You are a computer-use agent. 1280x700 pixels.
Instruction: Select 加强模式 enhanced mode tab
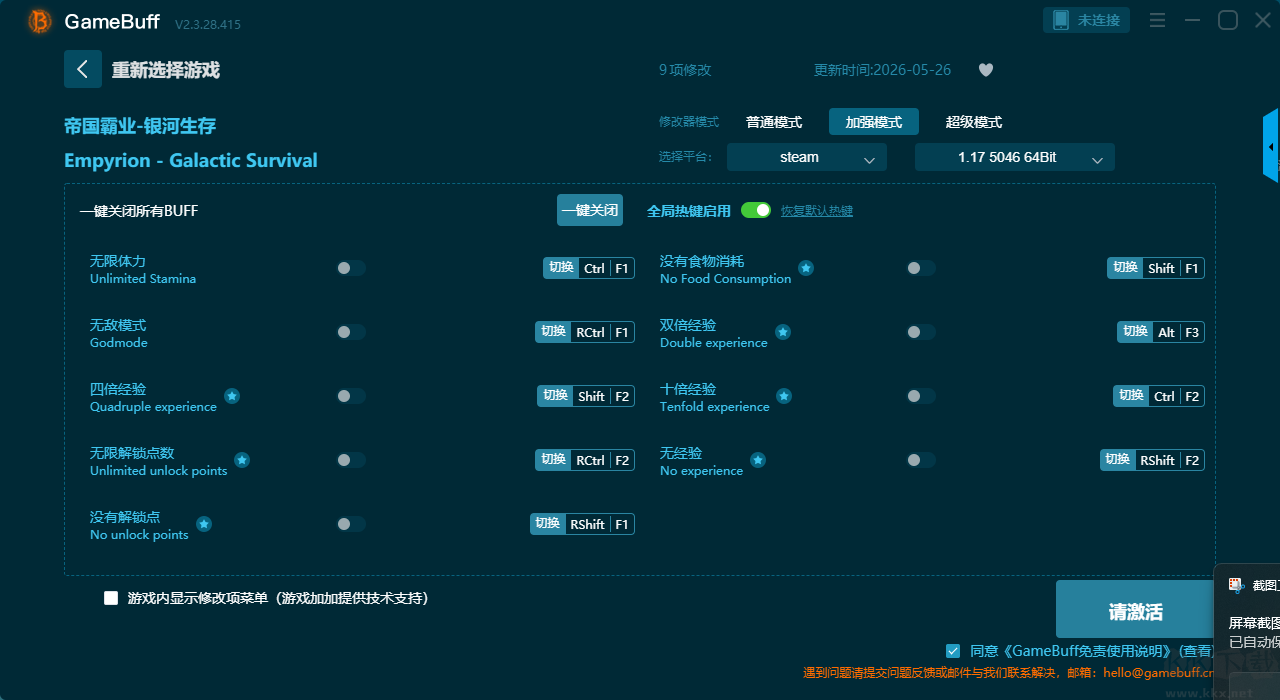[x=874, y=122]
